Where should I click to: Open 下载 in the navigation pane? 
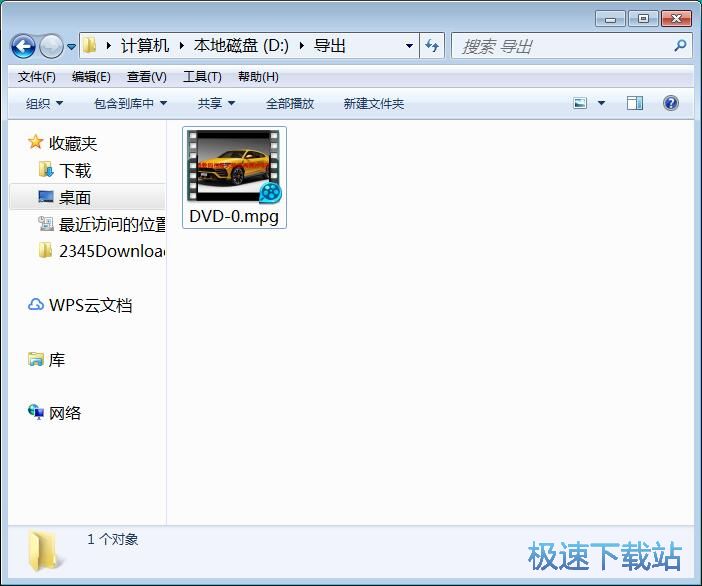click(x=75, y=171)
